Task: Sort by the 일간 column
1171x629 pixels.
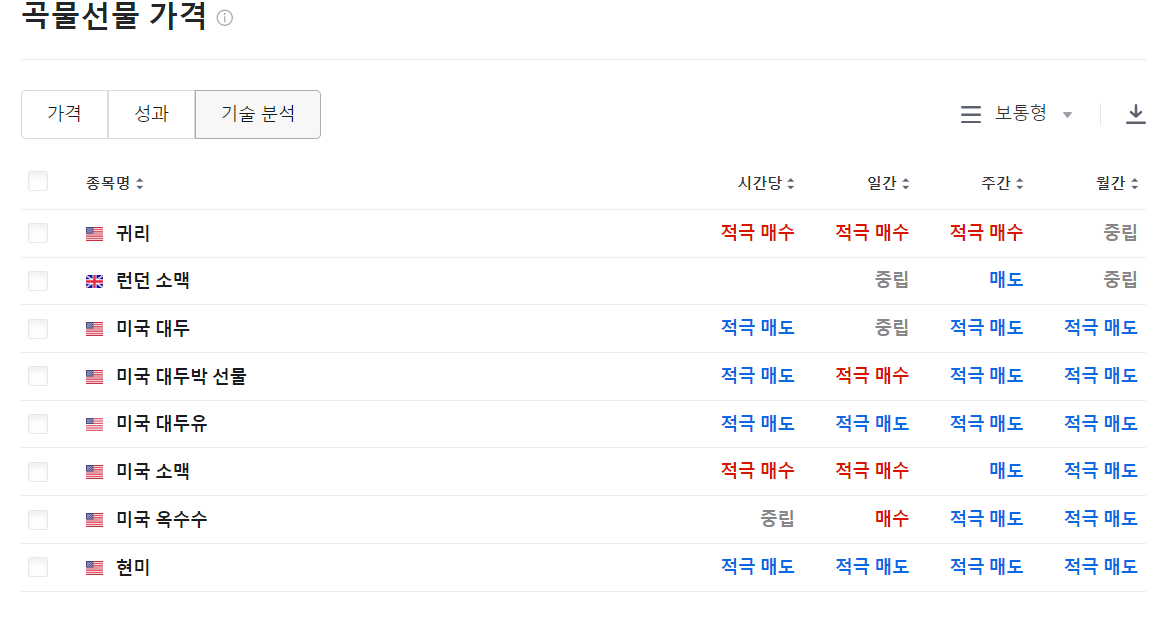Action: 888,183
